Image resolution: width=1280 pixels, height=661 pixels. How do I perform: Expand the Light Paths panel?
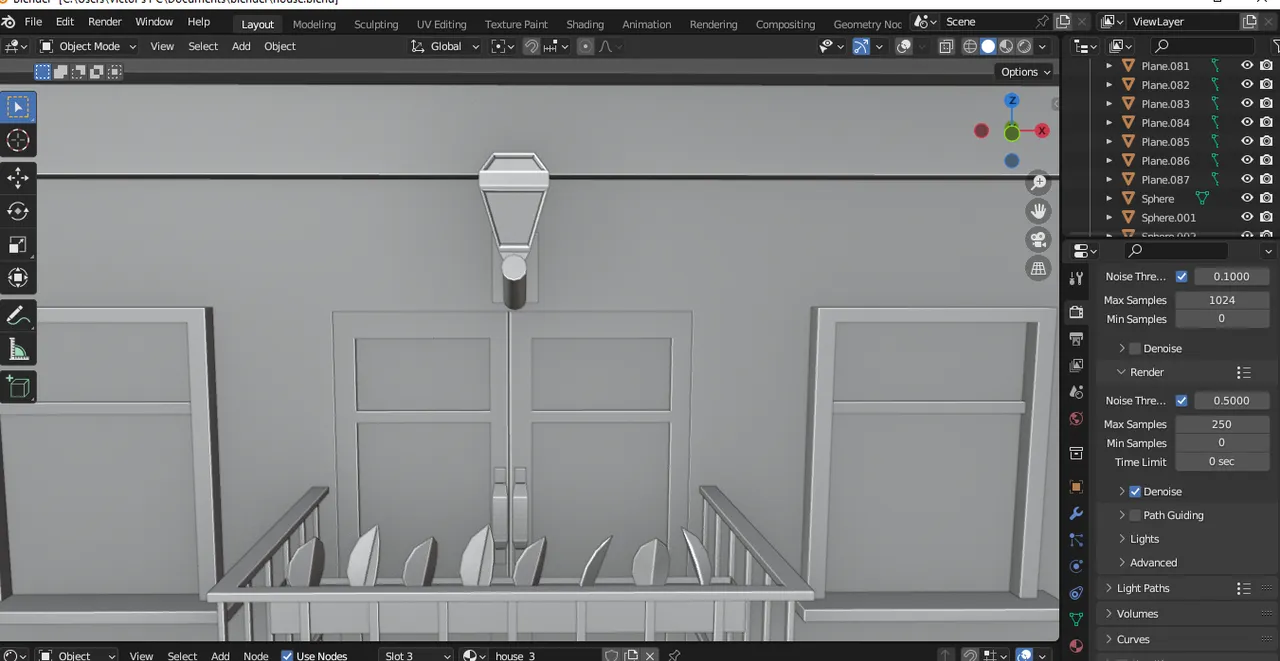(x=1109, y=589)
